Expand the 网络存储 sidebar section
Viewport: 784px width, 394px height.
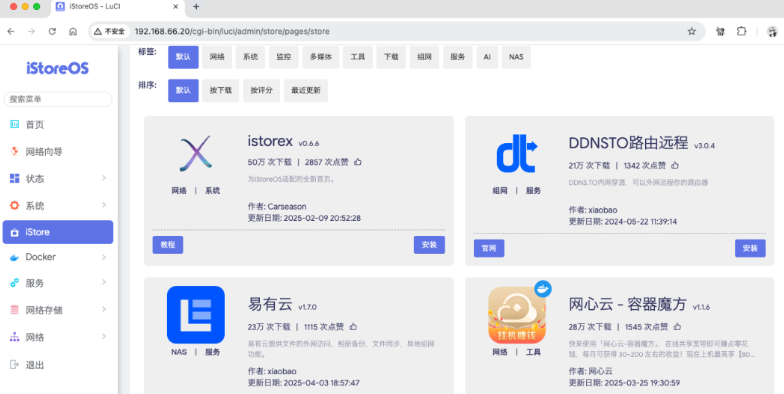click(x=58, y=310)
